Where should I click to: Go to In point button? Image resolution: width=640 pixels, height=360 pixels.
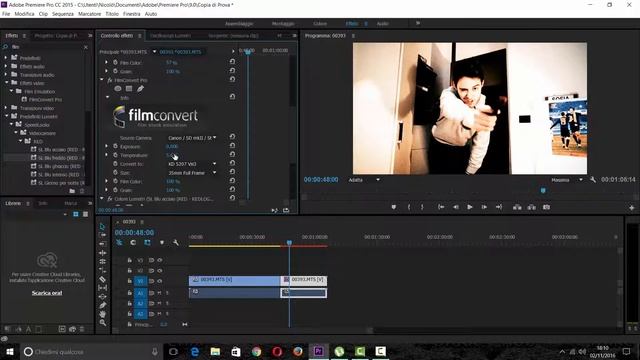[441, 207]
